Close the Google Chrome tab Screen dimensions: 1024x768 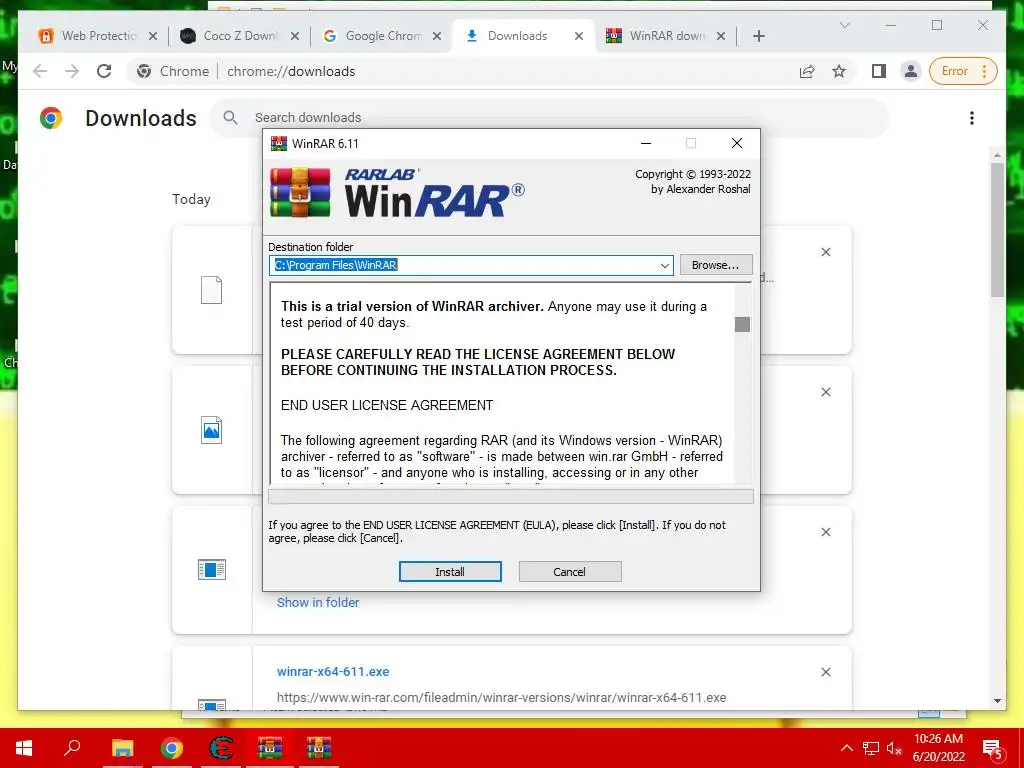[437, 36]
